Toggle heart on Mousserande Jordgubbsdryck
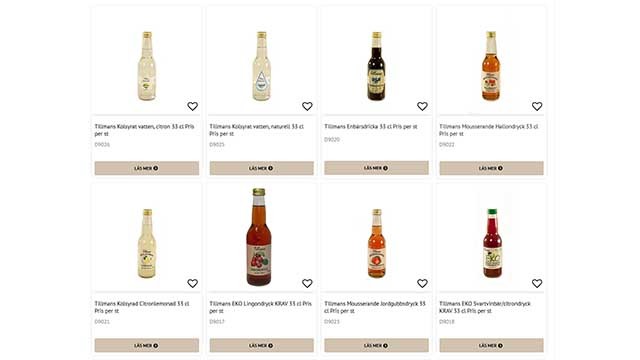This screenshot has height=360, width=640. [x=422, y=283]
